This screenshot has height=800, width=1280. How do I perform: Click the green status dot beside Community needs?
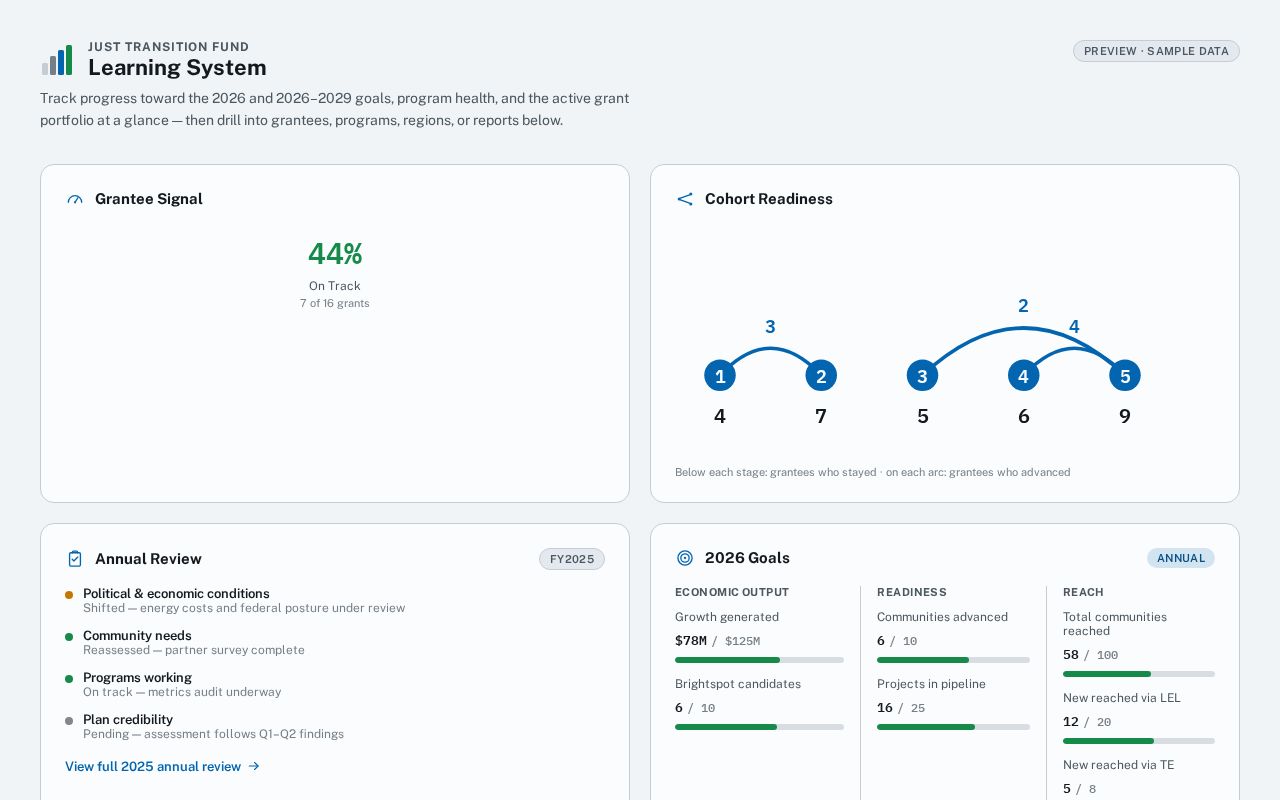point(69,637)
